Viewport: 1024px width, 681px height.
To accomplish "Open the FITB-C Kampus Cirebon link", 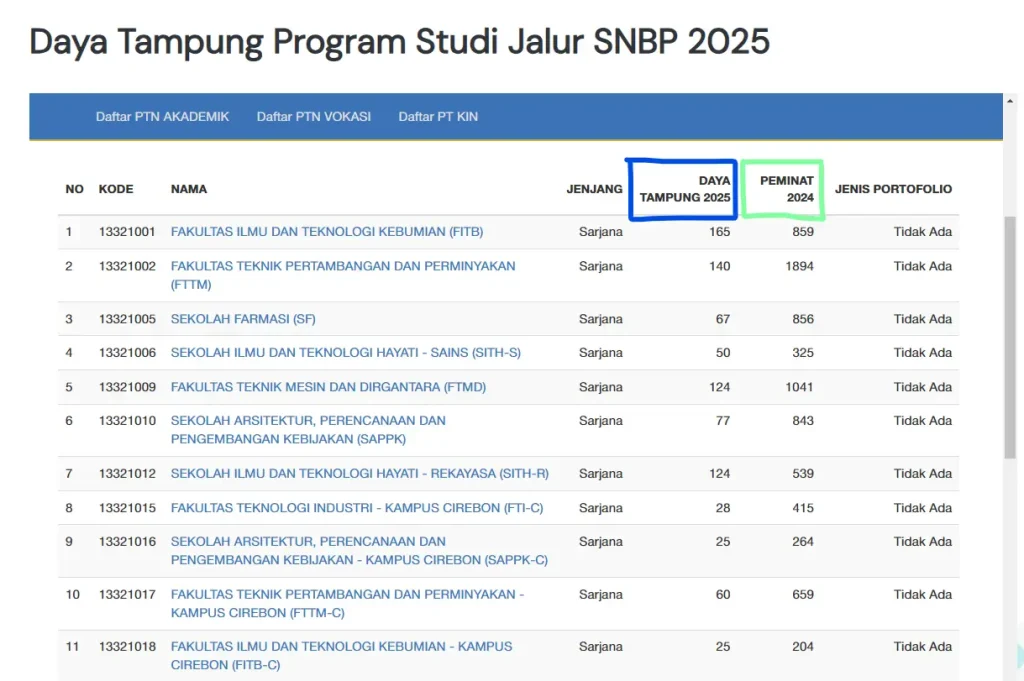I will point(341,647).
